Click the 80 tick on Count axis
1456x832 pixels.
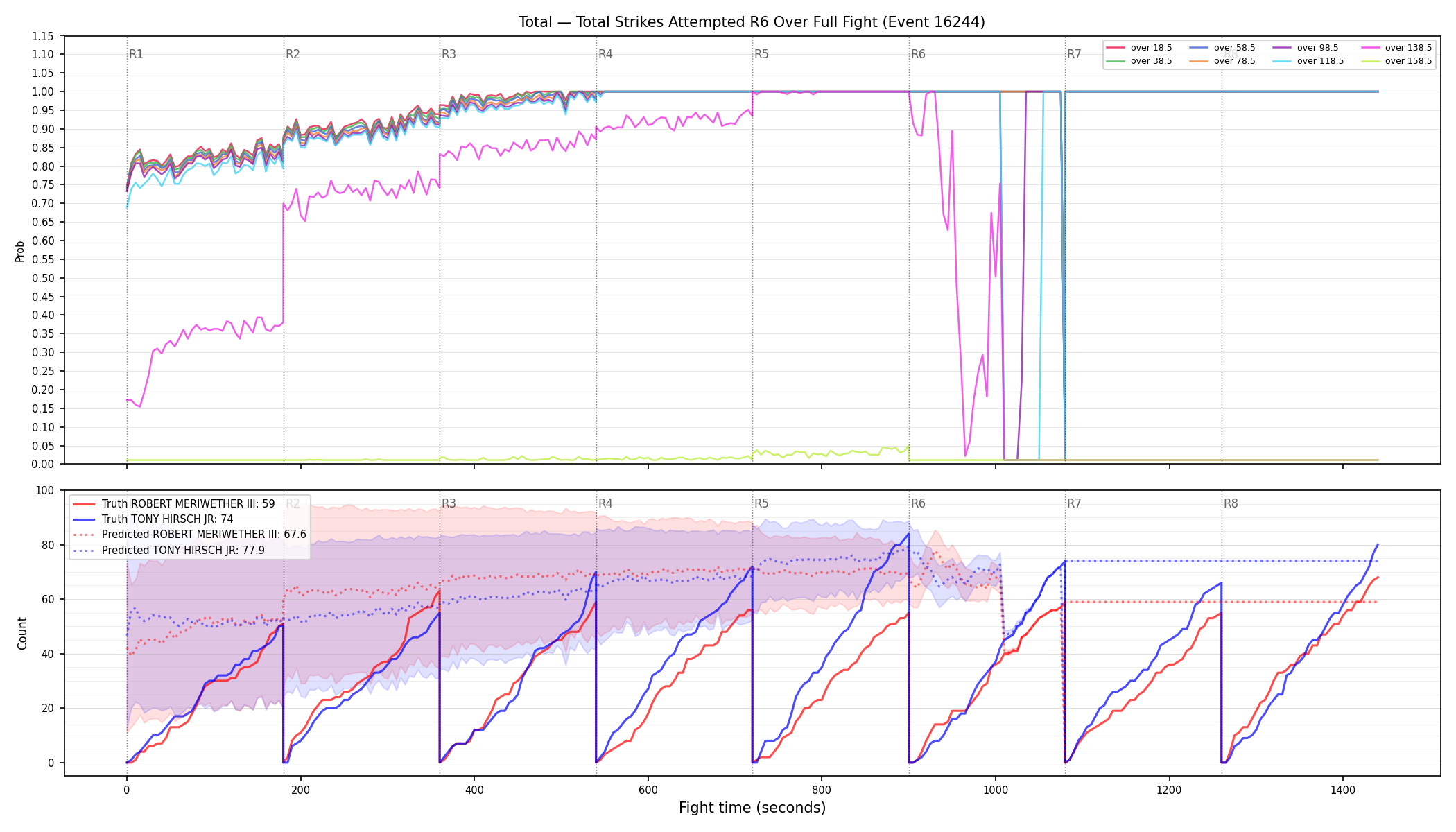click(48, 545)
